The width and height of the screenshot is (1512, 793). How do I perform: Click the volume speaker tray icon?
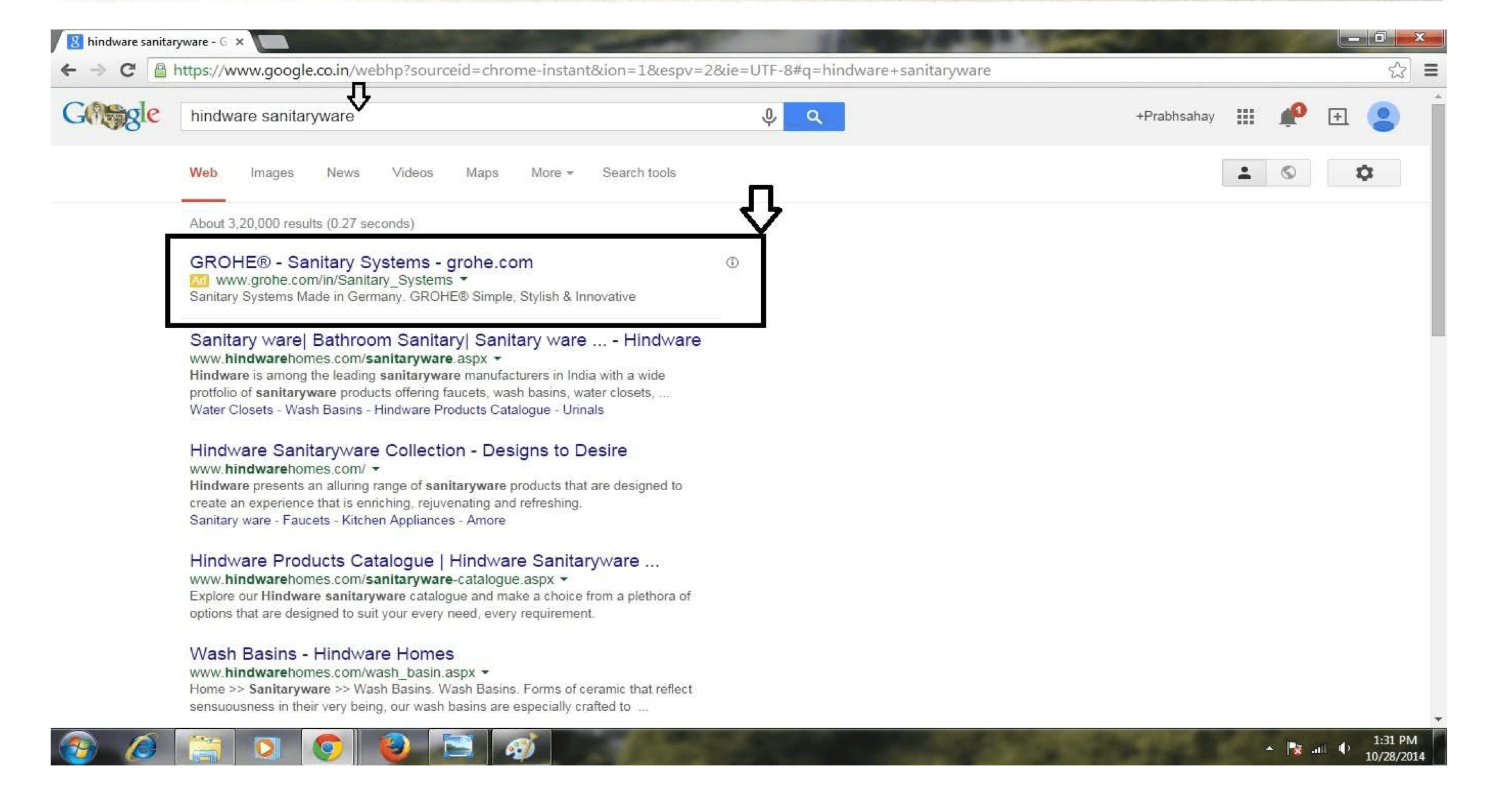click(x=1344, y=748)
